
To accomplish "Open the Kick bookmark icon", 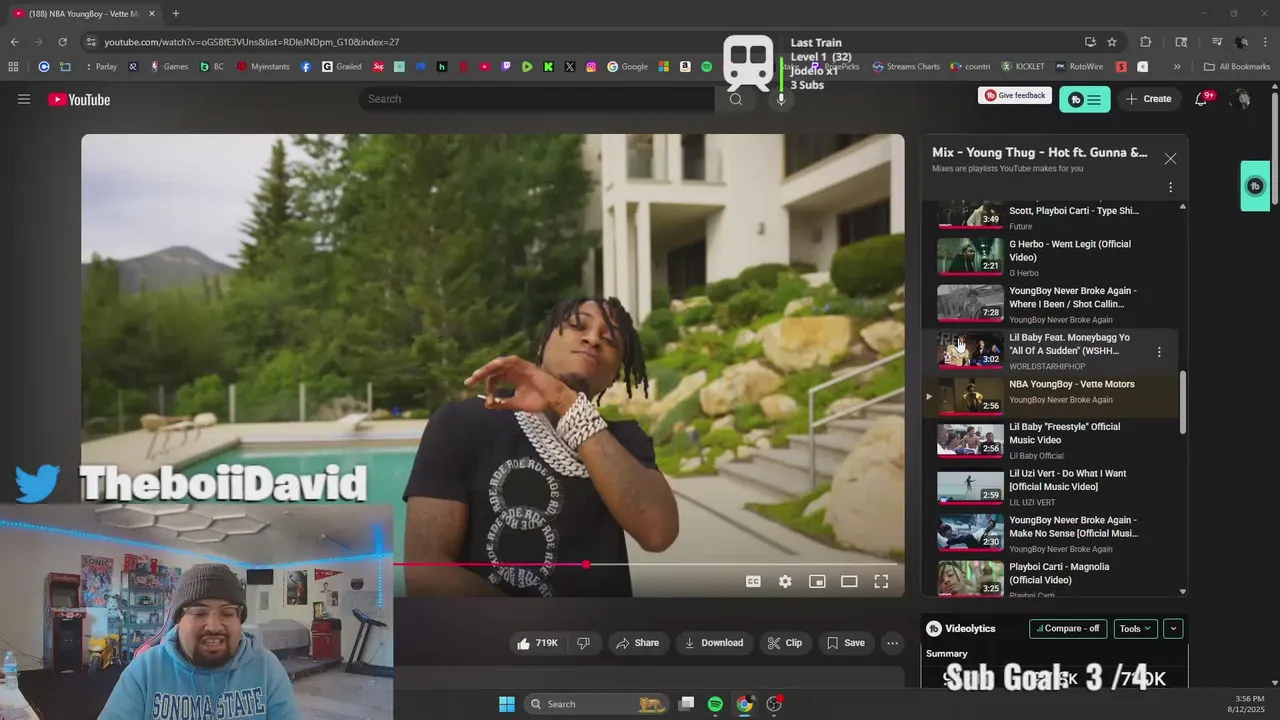I will [548, 67].
